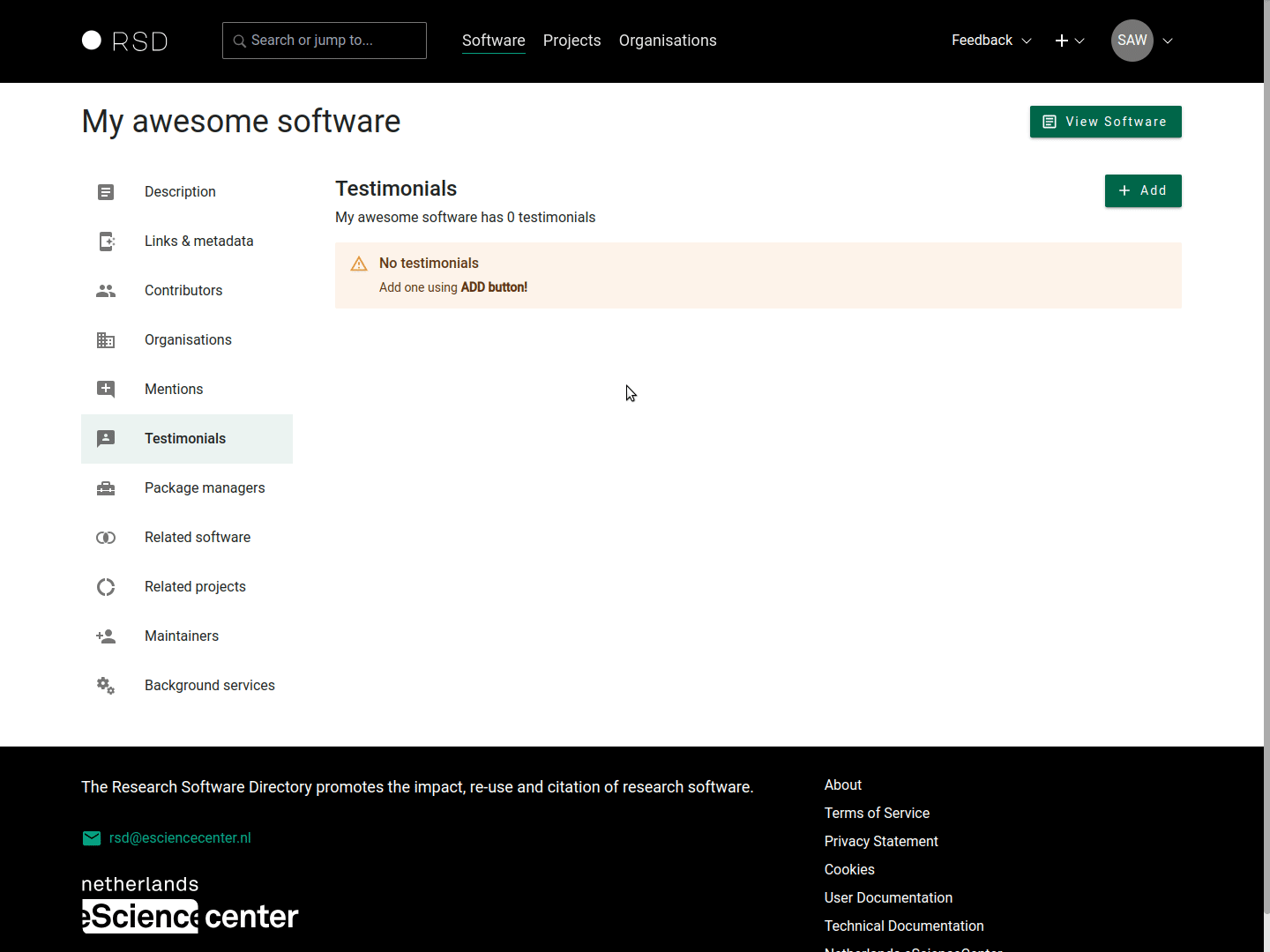Open the Mentions icon in sidebar
Viewport: 1270px width, 952px height.
[x=106, y=390]
